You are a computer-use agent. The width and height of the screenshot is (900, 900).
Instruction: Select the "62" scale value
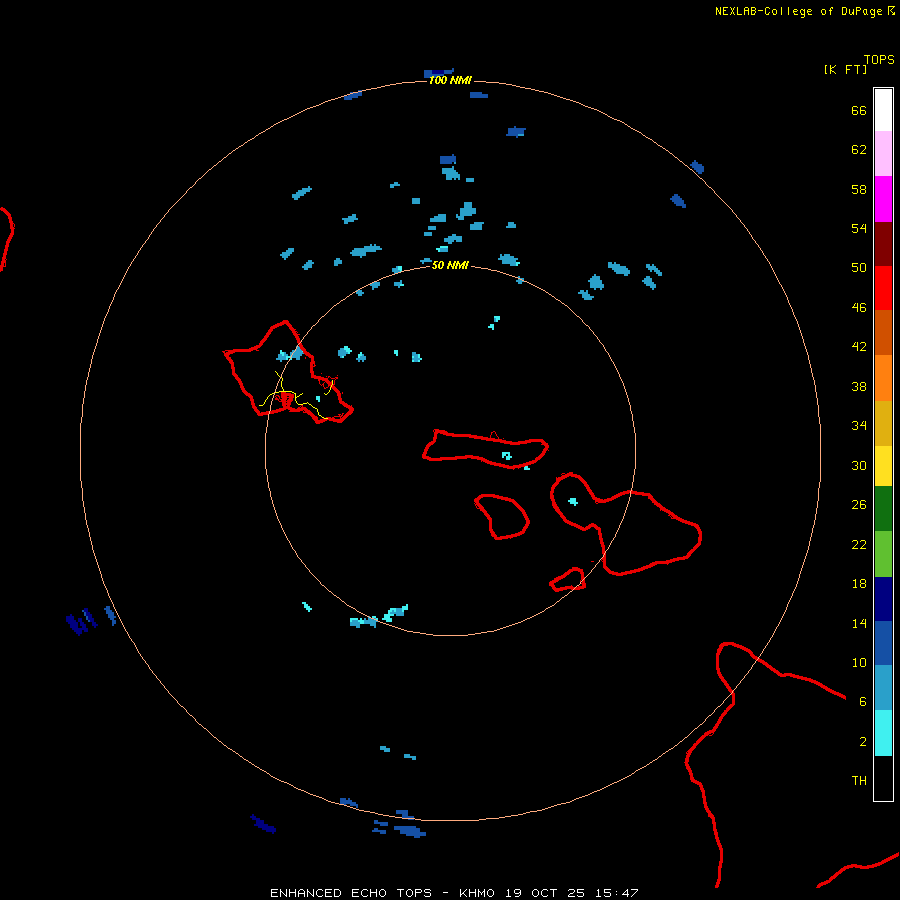[x=859, y=150]
